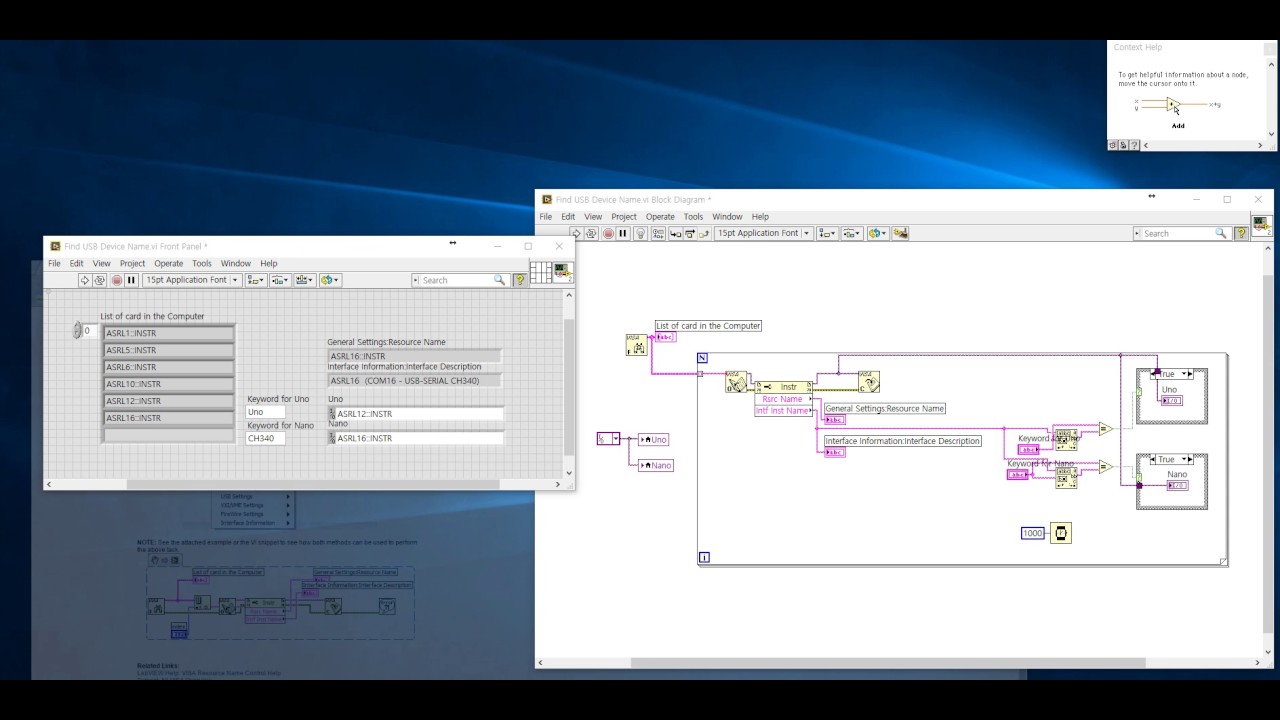
Task: Abort execution in Front Panel toolbar
Action: click(x=116, y=280)
